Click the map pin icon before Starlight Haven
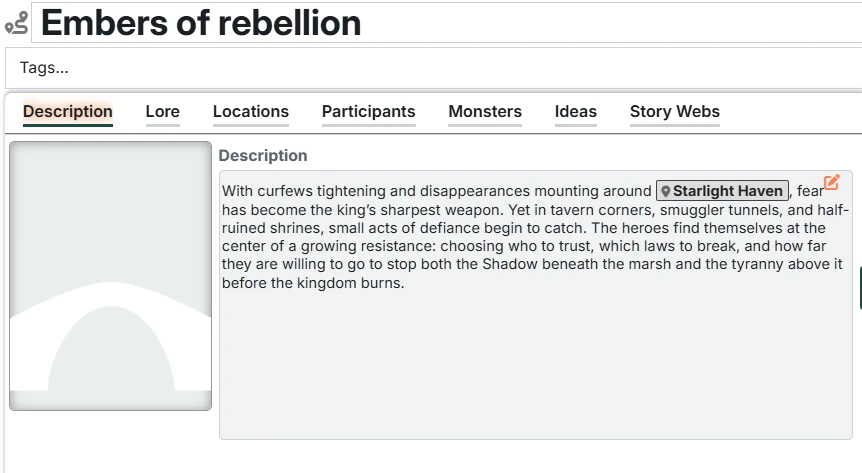This screenshot has width=862, height=473. 666,191
